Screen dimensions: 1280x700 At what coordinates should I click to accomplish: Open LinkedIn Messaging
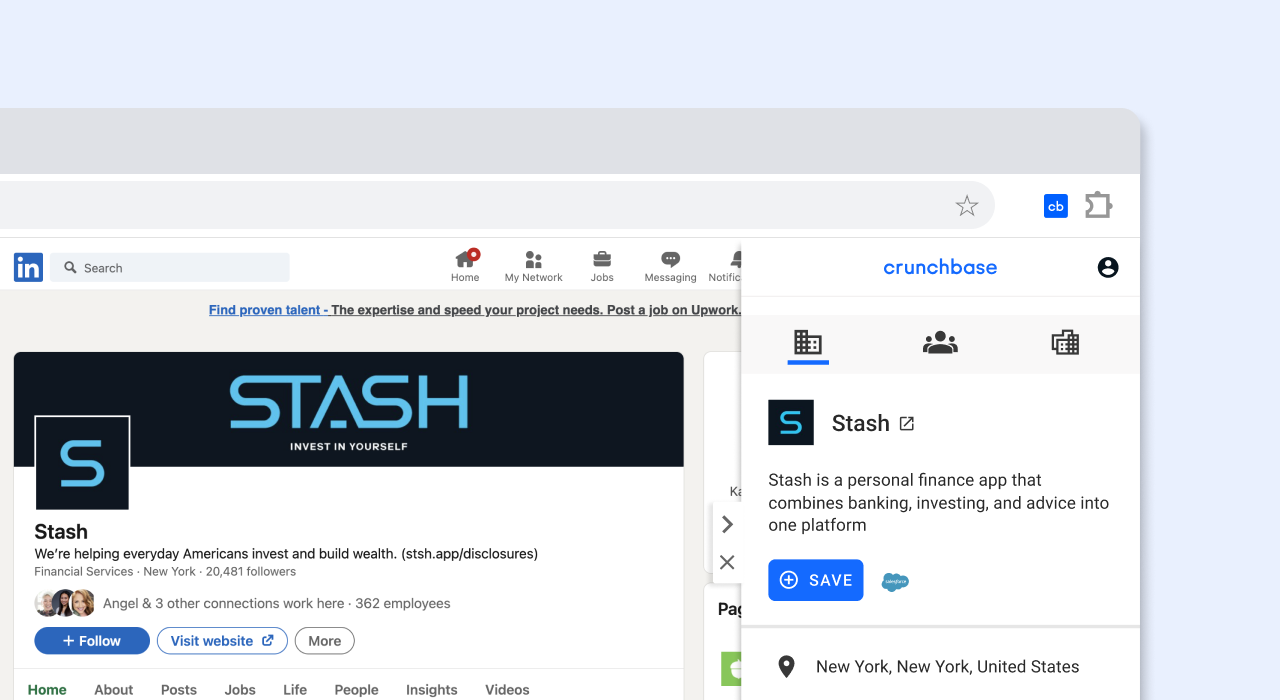(670, 266)
